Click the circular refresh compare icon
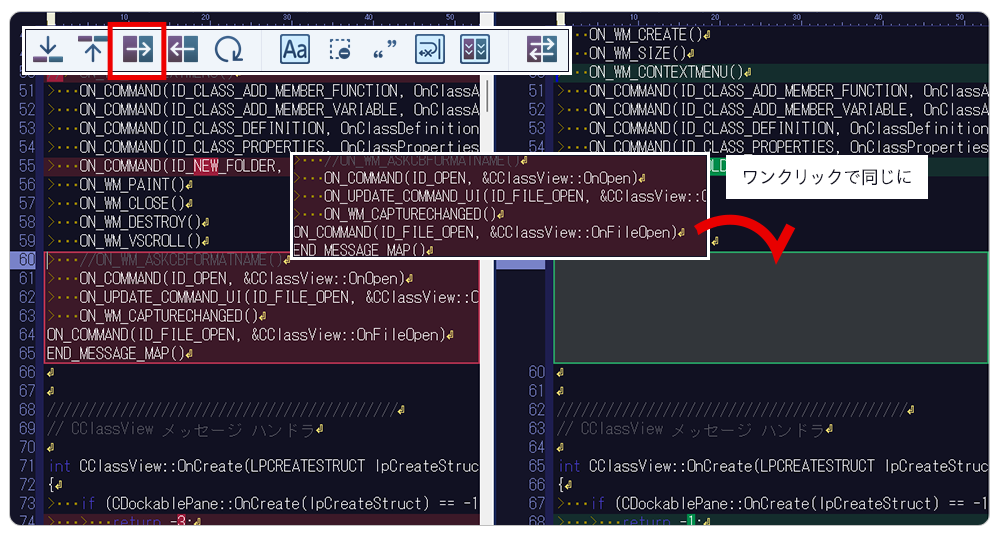Viewport: 1000px width, 538px height. 229,50
